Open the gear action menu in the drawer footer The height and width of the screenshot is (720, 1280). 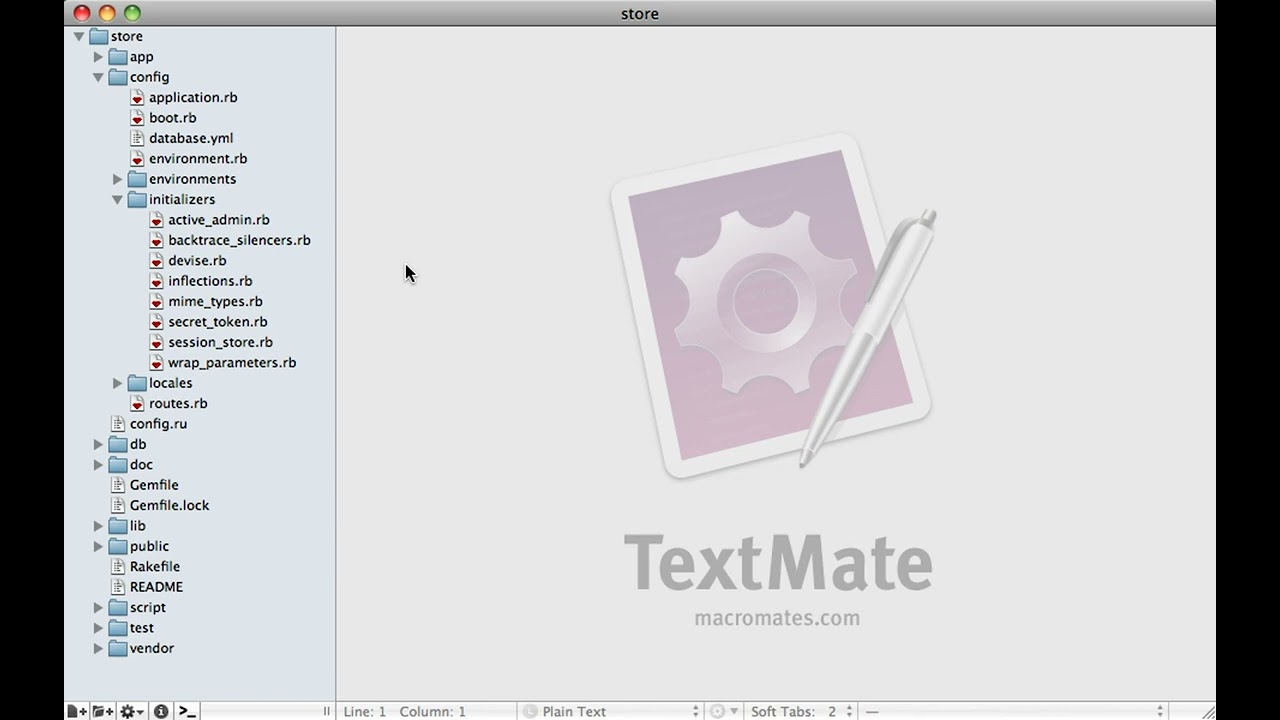(132, 711)
